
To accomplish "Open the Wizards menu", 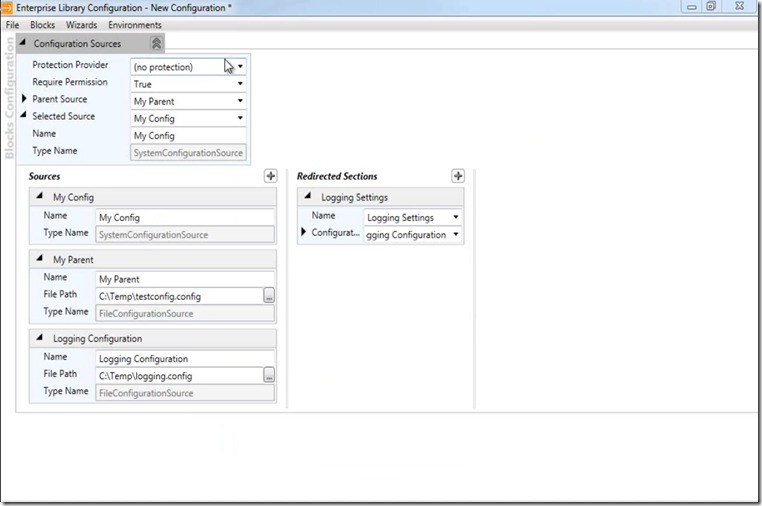I will pos(82,25).
